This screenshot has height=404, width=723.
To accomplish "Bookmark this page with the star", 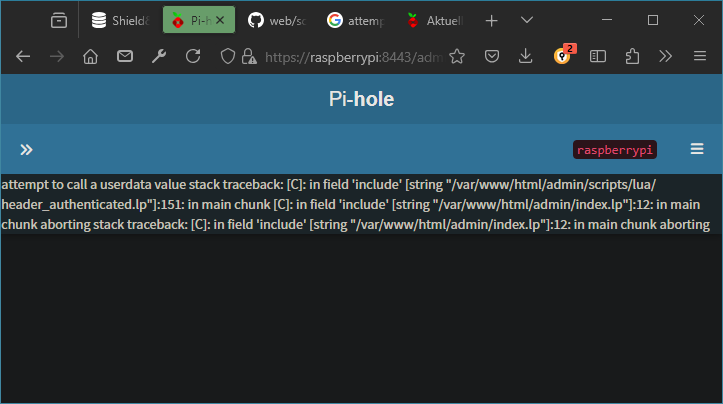I will (457, 57).
